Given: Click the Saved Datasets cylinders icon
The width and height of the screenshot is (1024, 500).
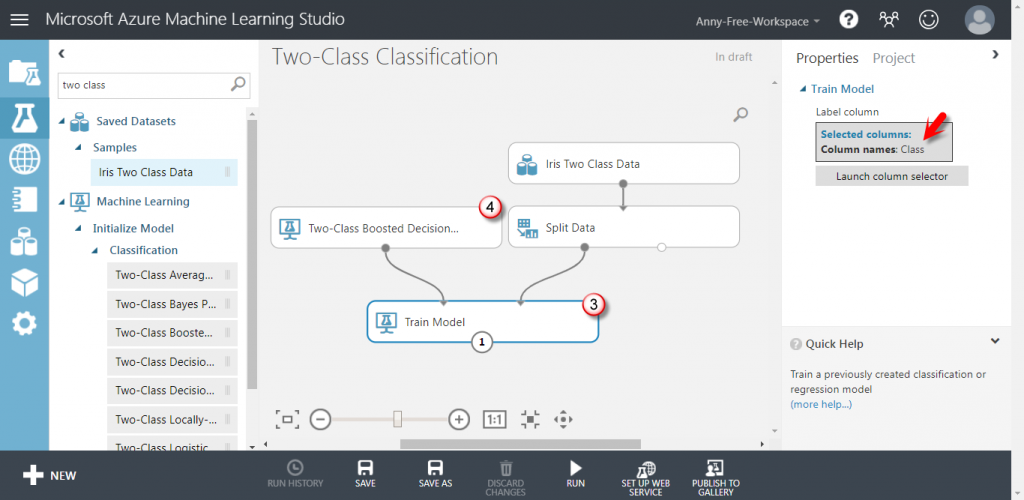Looking at the screenshot, I should tap(80, 121).
